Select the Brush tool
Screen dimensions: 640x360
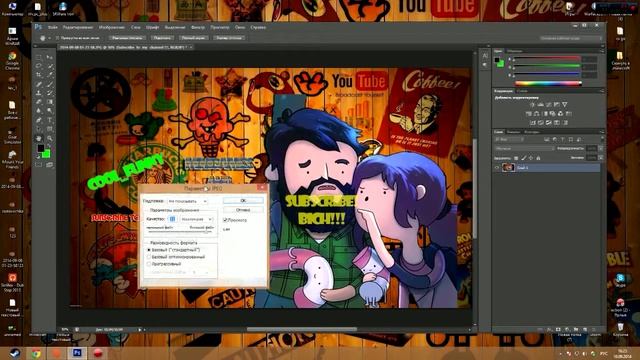(x=50, y=84)
